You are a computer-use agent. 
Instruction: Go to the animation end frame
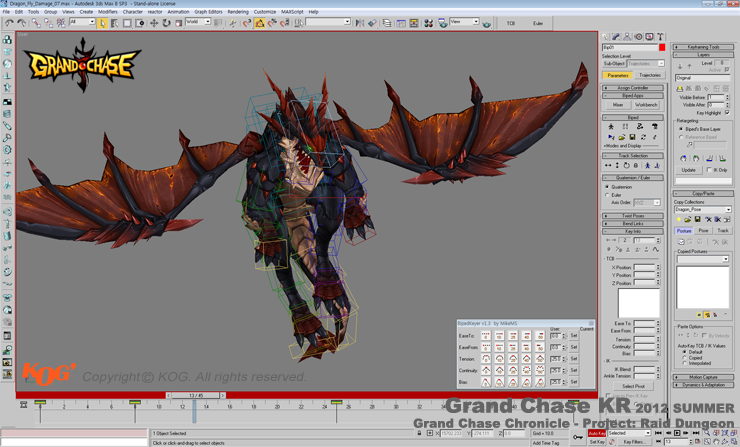pyautogui.click(x=696, y=433)
